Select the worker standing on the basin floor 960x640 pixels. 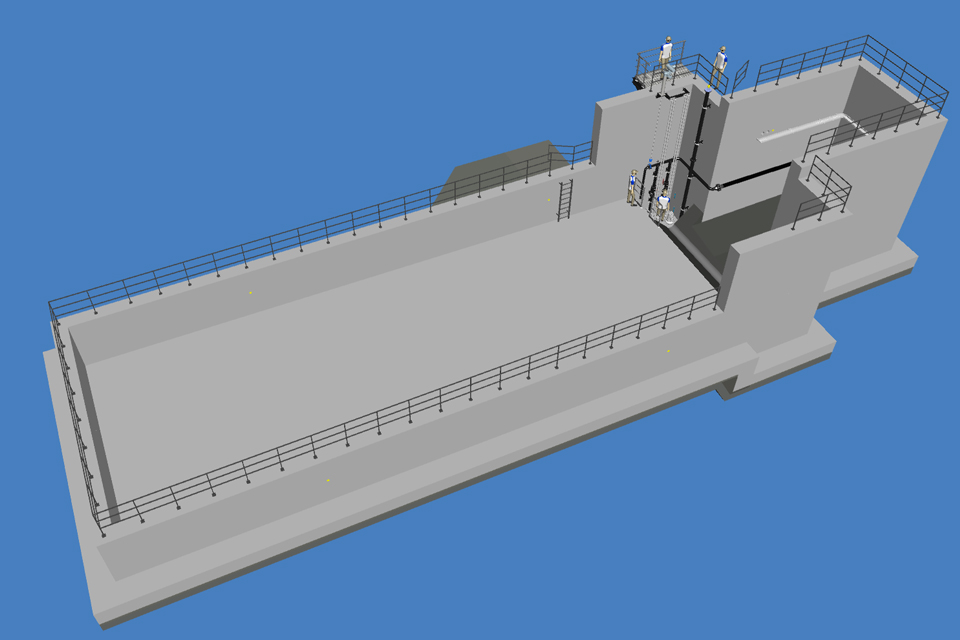pyautogui.click(x=633, y=187)
